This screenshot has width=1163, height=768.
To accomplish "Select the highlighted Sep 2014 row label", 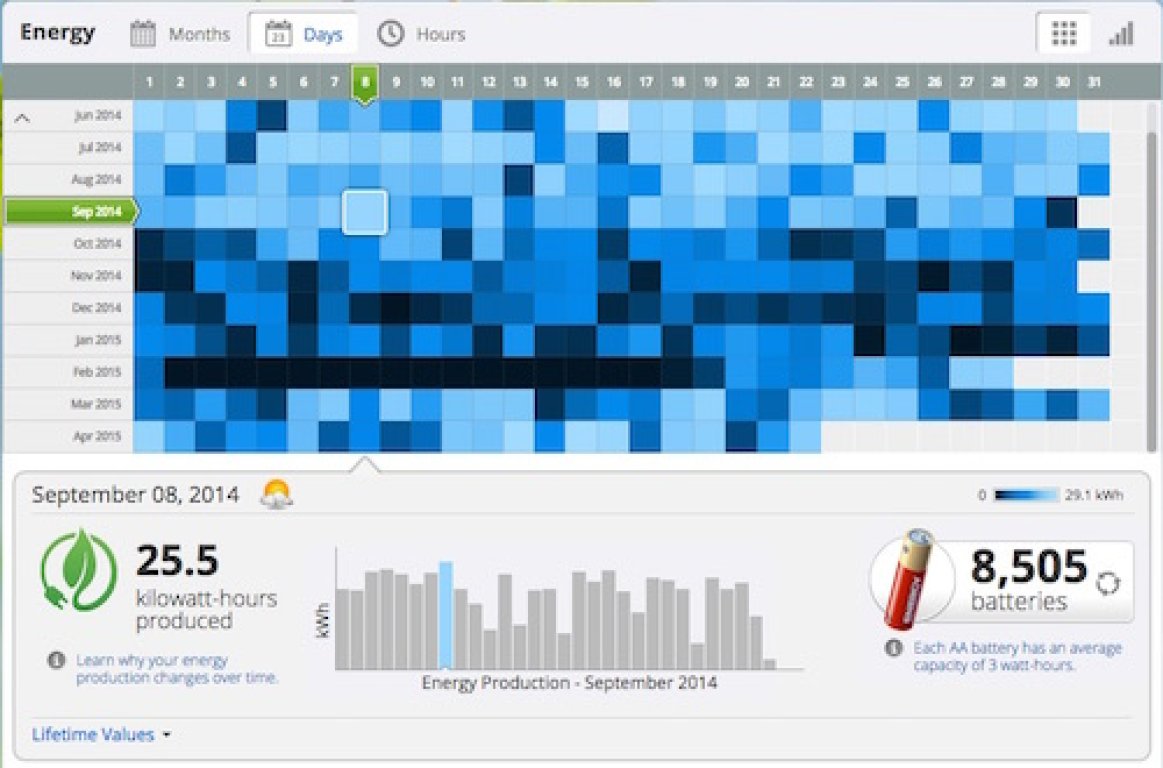I will [x=71, y=211].
